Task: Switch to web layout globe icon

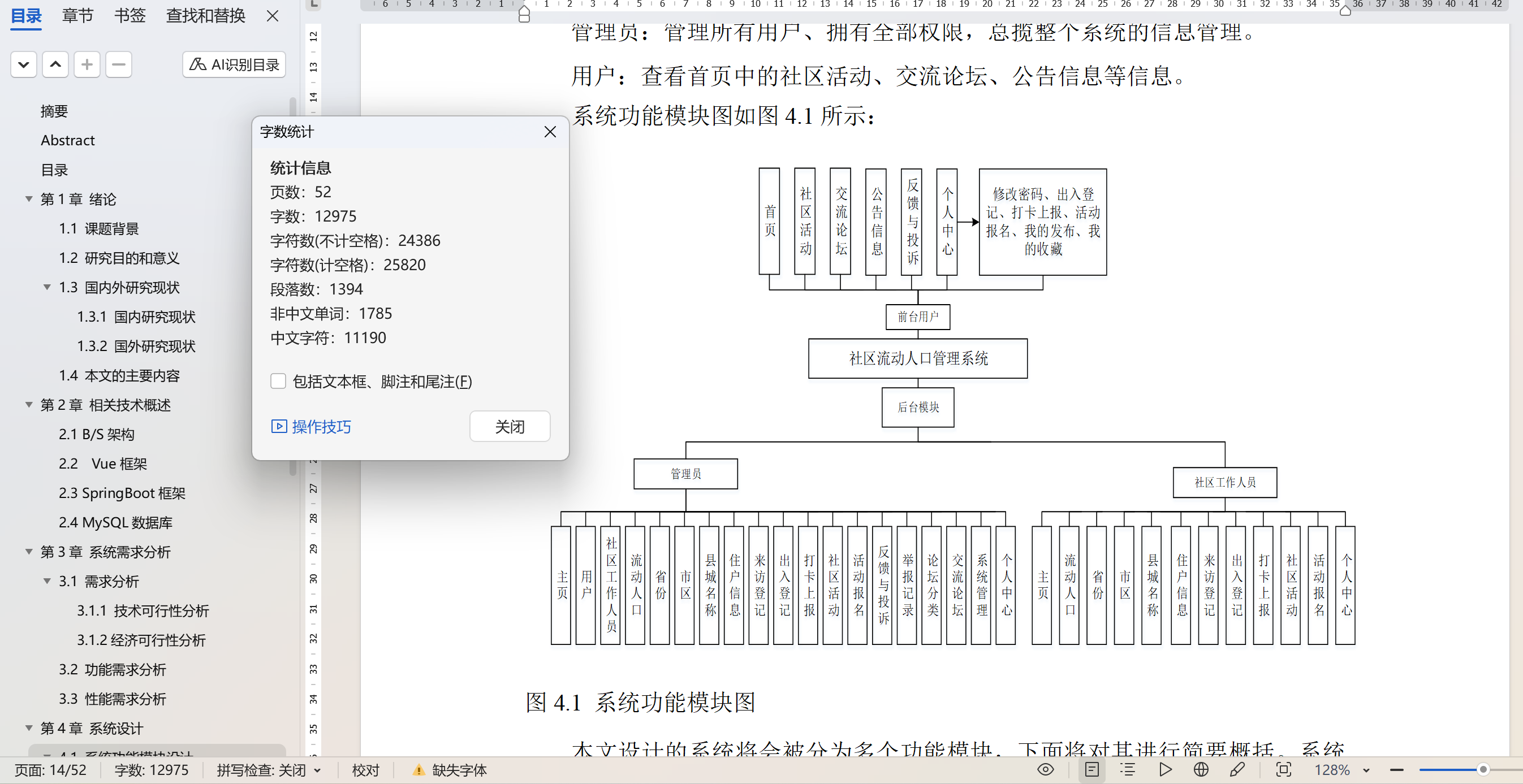Action: [1201, 769]
